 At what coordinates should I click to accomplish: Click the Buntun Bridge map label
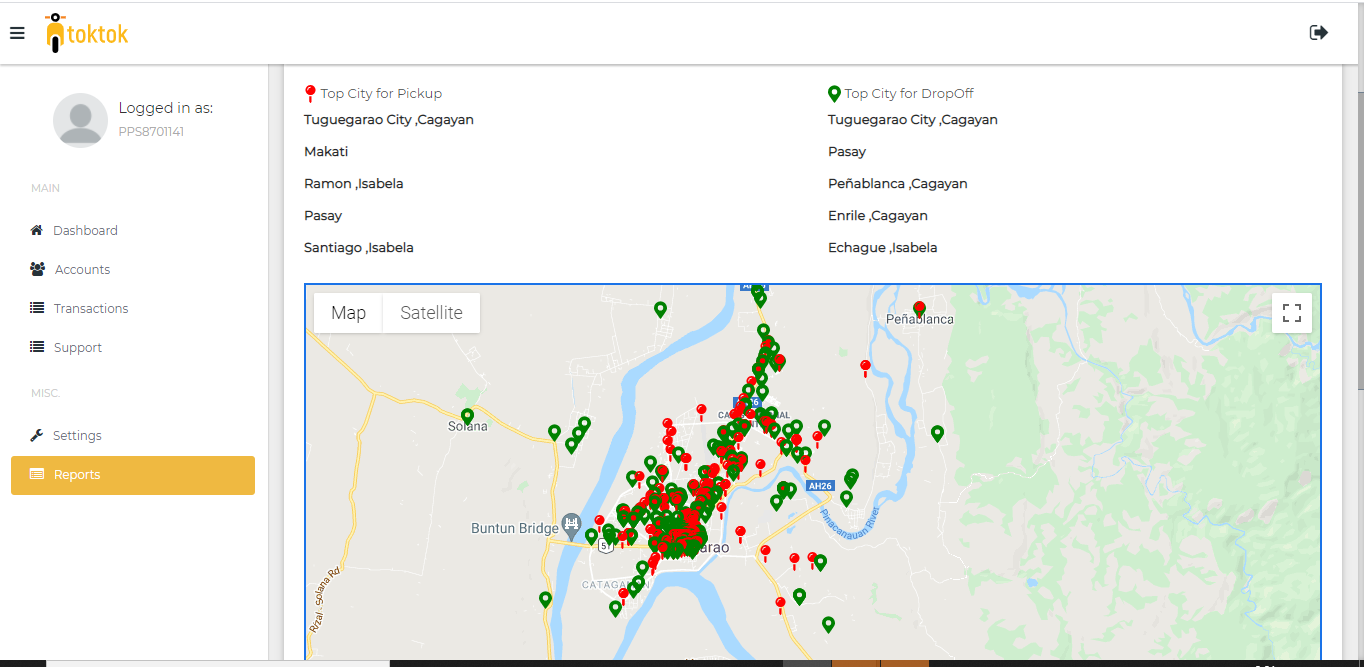click(515, 528)
